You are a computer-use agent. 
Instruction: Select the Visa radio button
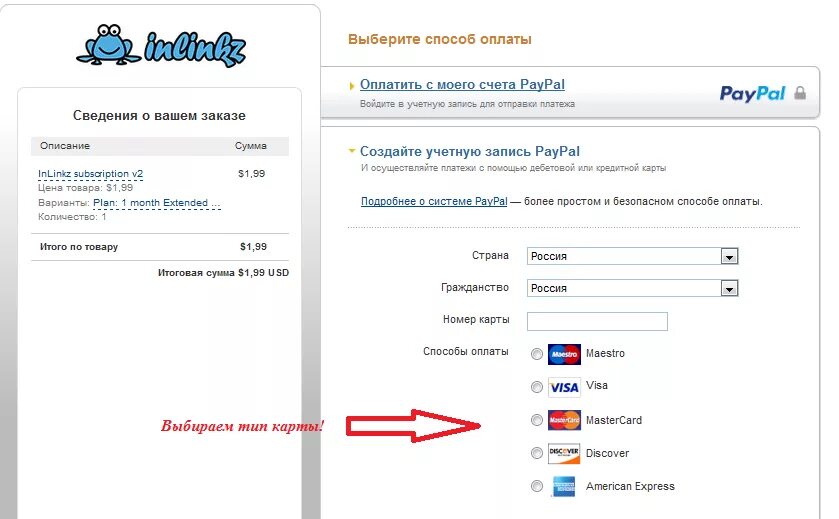tap(537, 387)
